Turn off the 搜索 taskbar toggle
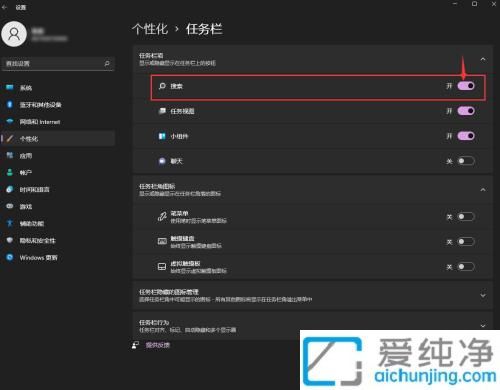 point(466,86)
